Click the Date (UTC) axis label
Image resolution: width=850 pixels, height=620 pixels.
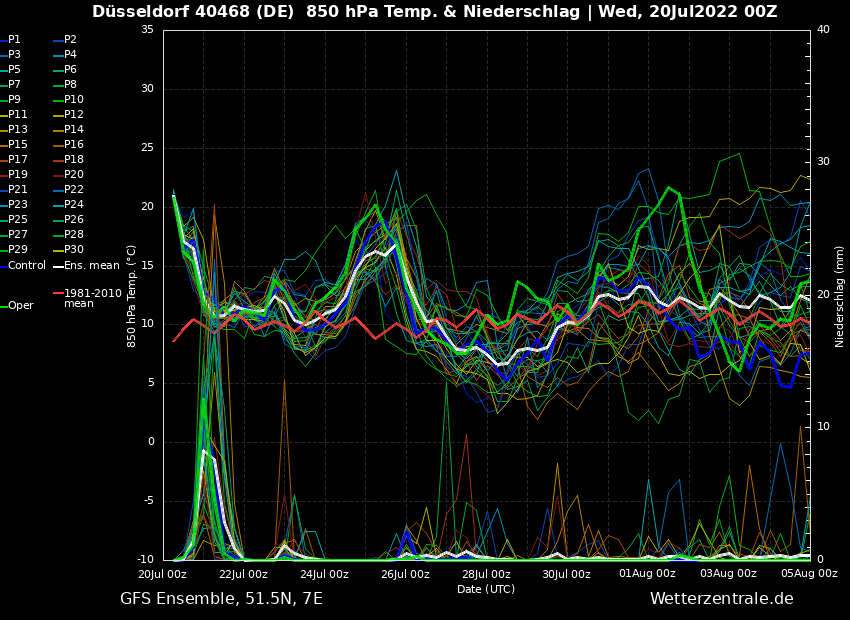[x=486, y=589]
